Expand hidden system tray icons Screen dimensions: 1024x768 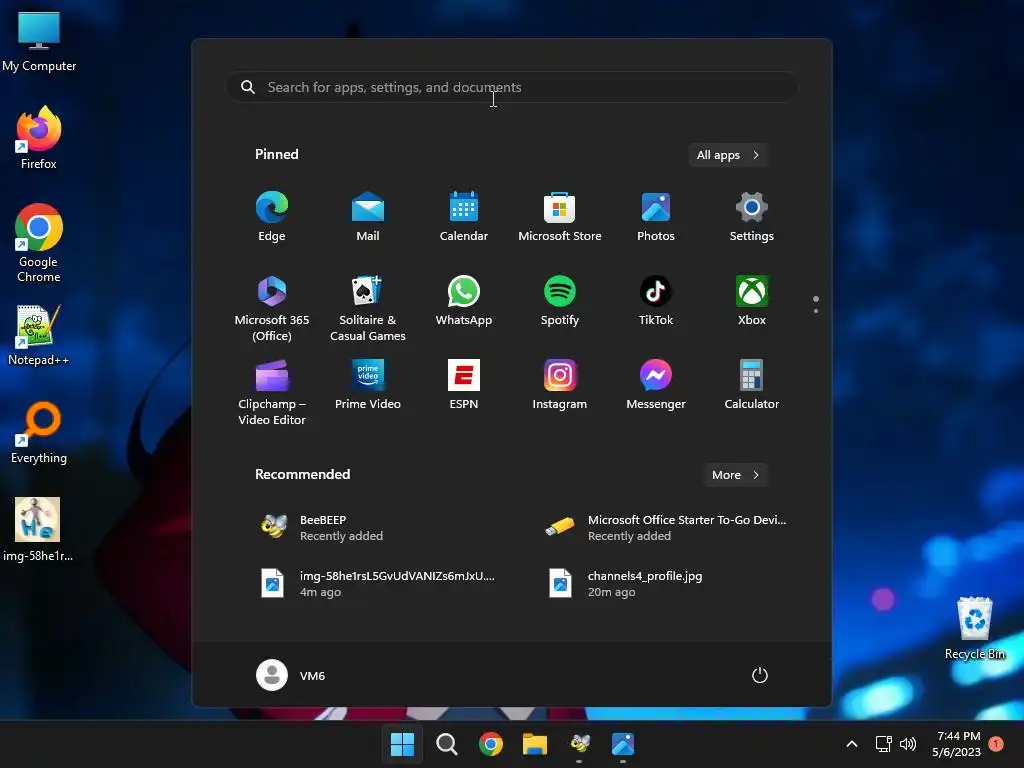852,744
